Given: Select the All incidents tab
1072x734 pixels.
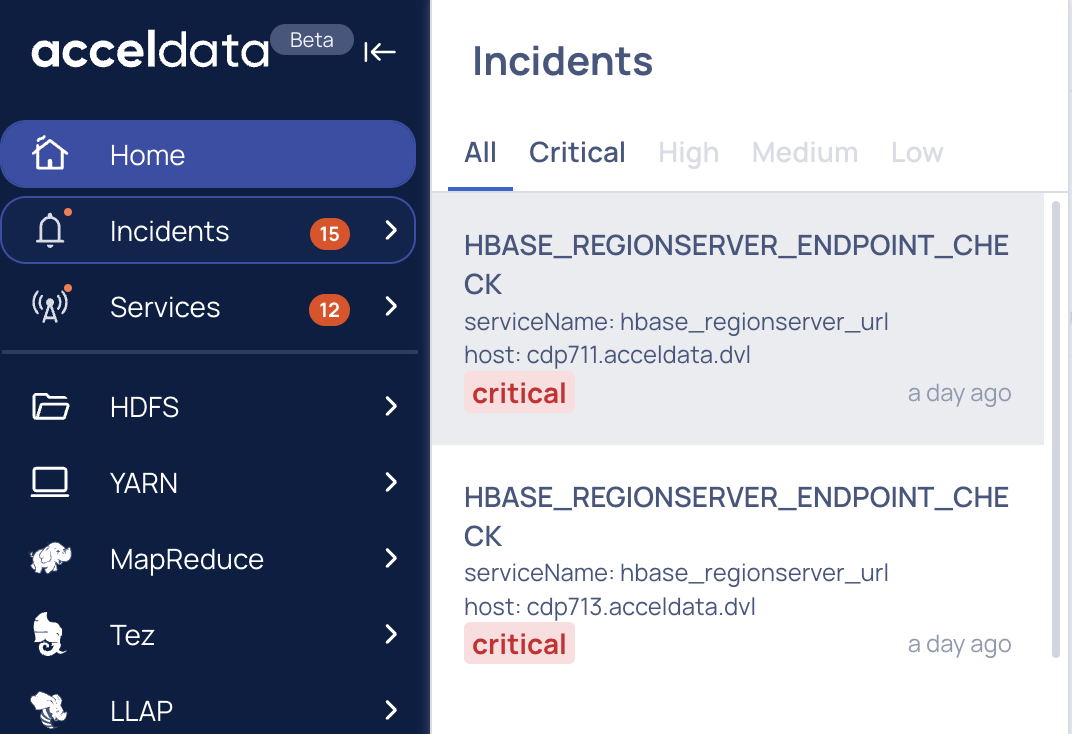Looking at the screenshot, I should pos(480,152).
